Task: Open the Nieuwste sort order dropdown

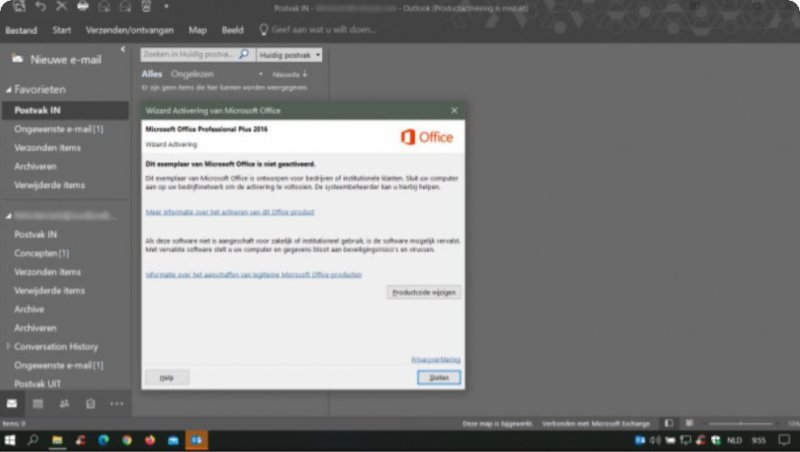Action: pos(289,74)
